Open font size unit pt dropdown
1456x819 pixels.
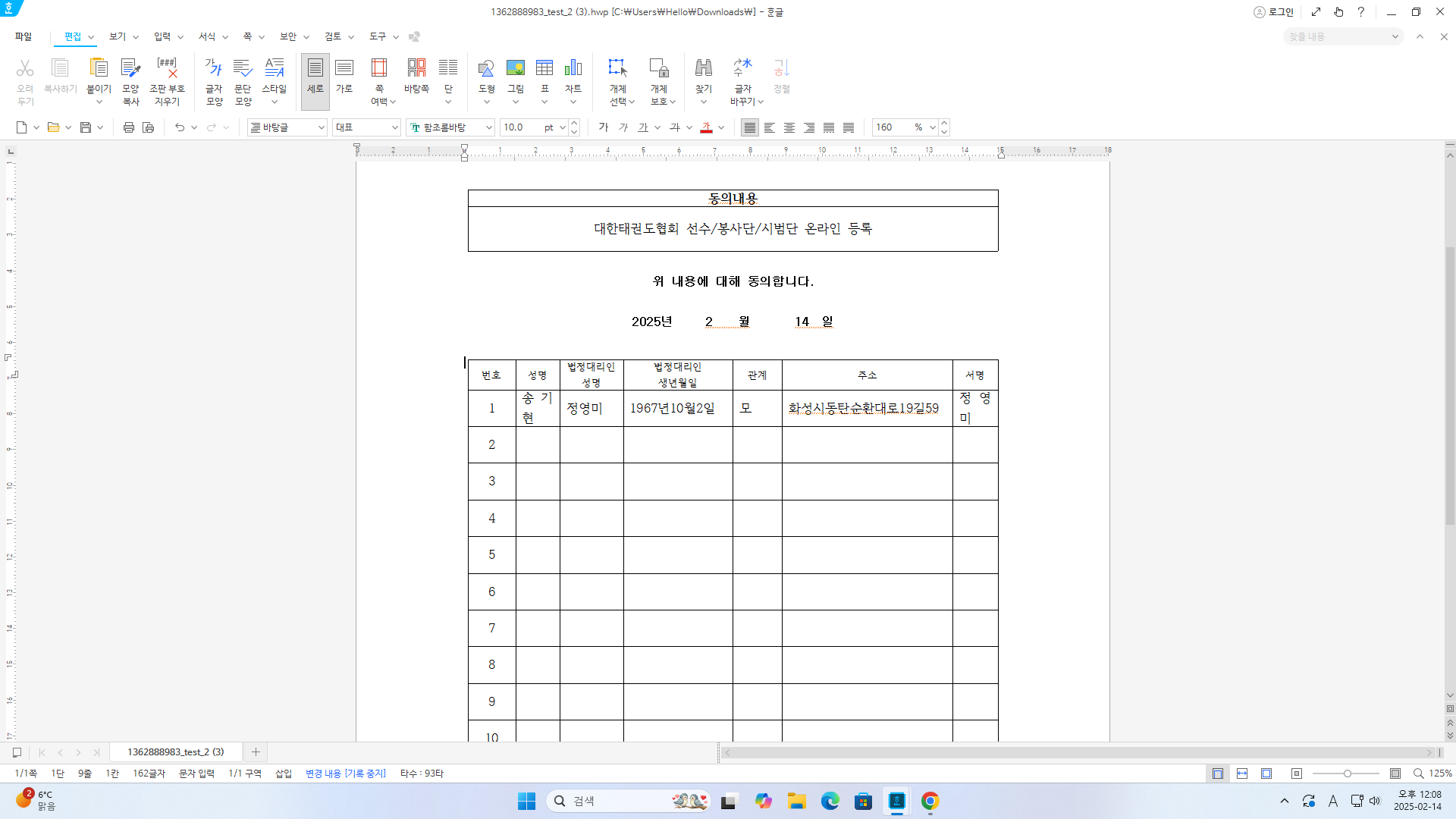coord(563,127)
